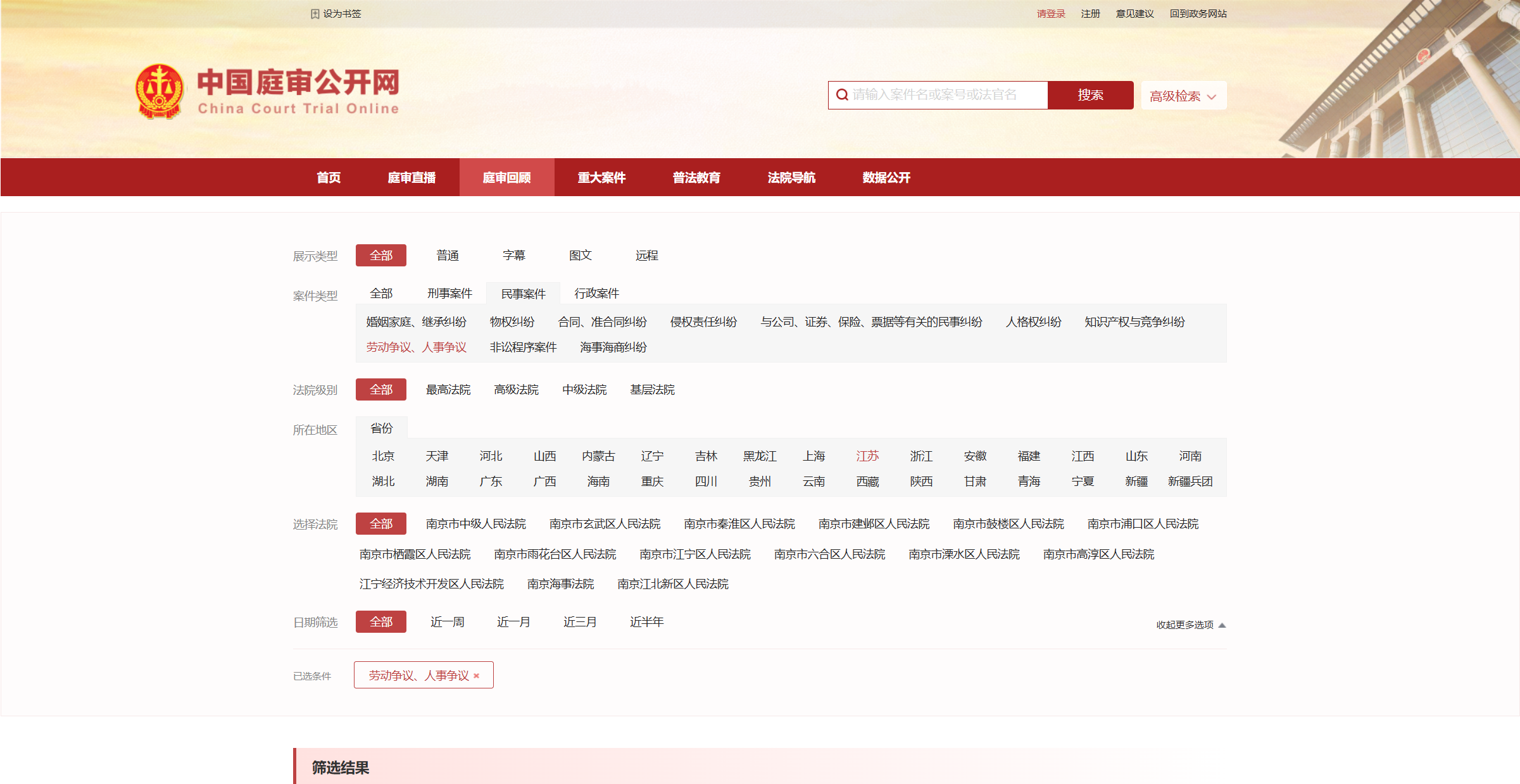
Task: Select 基层法院 court level
Action: (x=652, y=390)
